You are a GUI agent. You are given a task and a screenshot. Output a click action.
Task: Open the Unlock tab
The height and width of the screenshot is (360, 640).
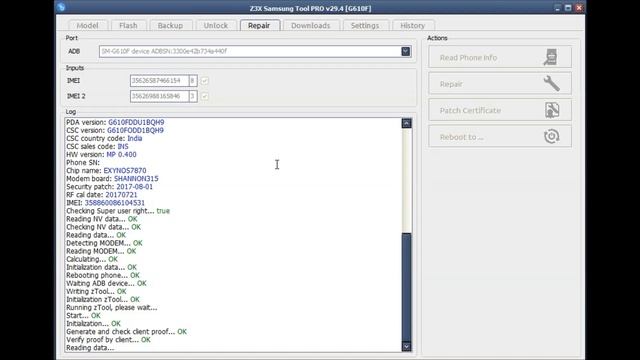[216, 25]
